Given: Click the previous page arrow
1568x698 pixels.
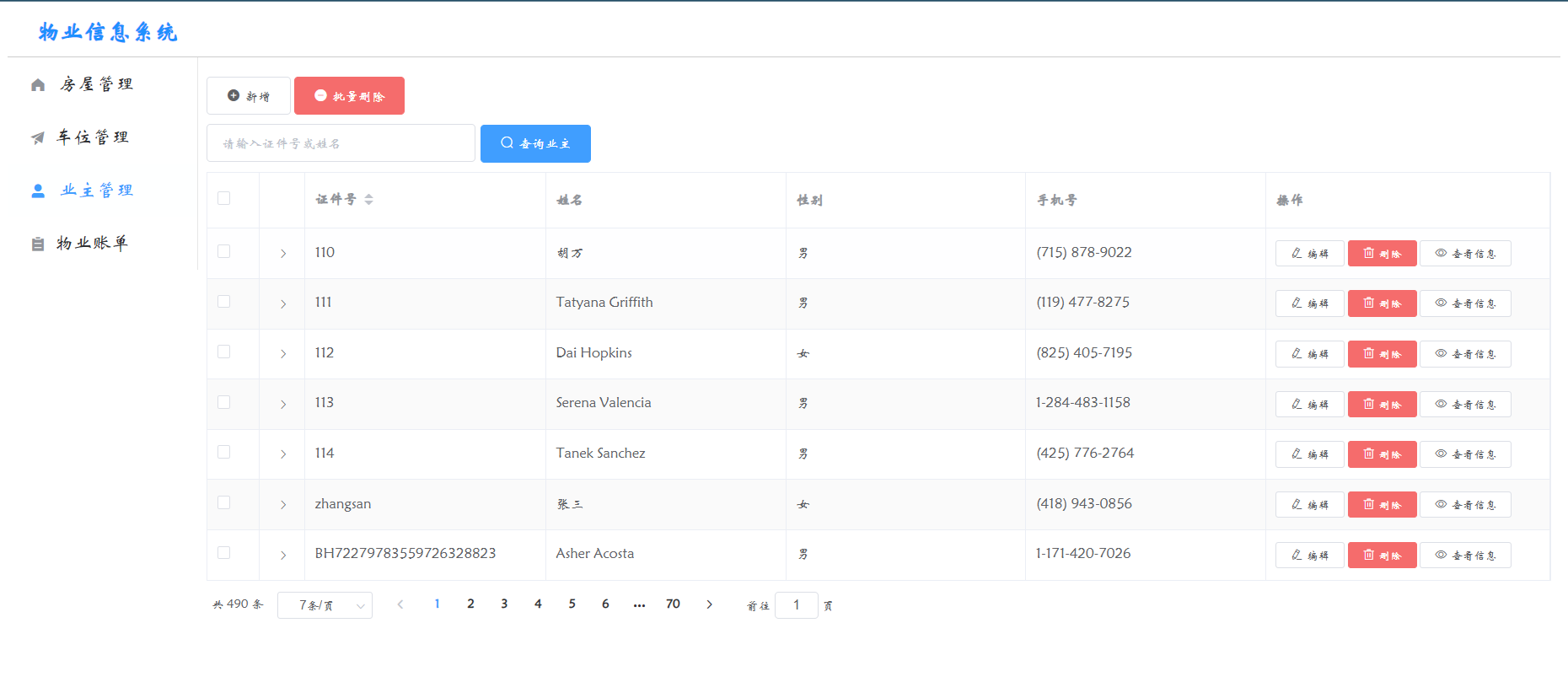Looking at the screenshot, I should pos(400,604).
